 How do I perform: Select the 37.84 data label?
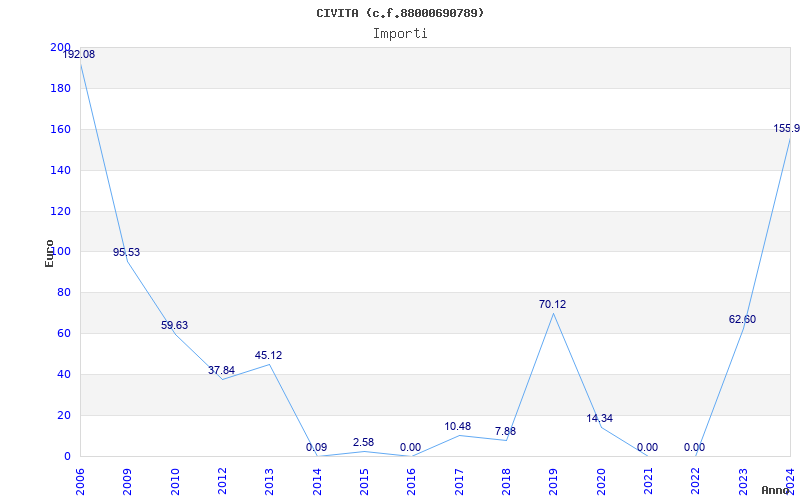[x=221, y=370]
